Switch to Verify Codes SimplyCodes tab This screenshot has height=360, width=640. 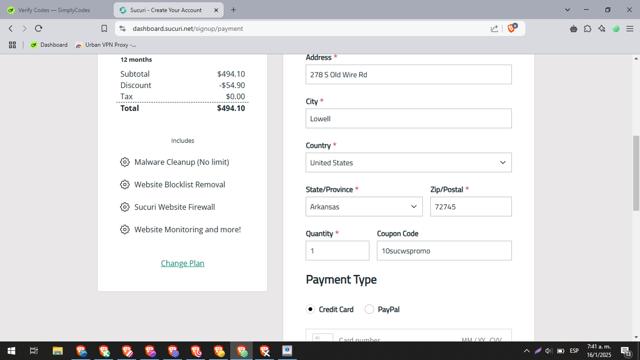53,10
